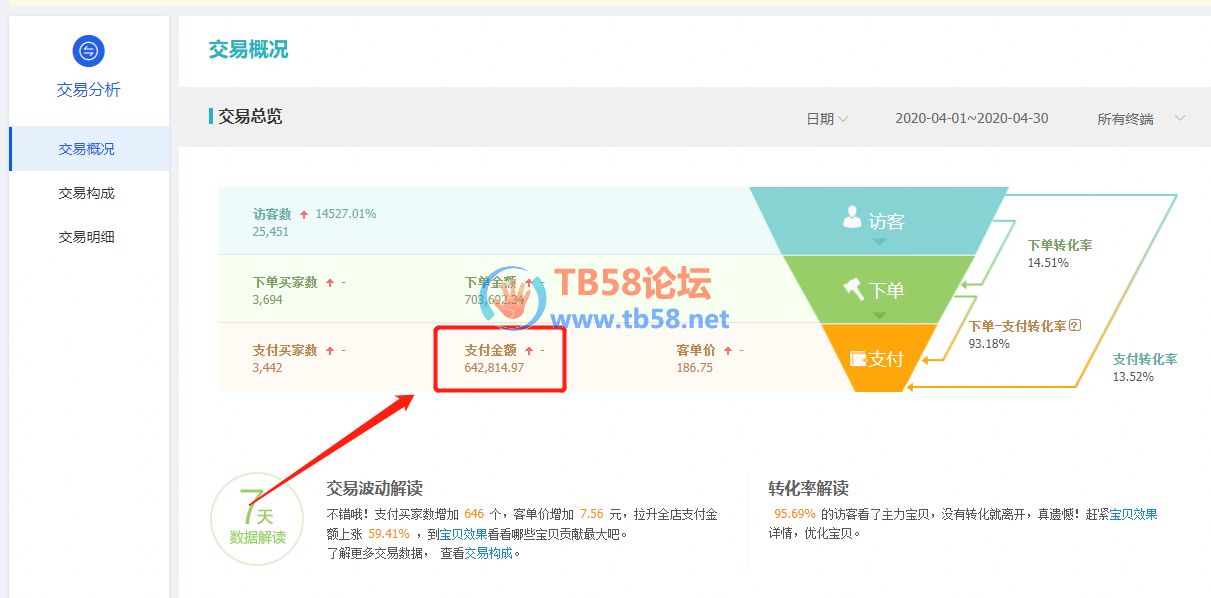Click the 交易分析 circular logo icon
Viewport: 1211px width, 598px height.
pos(88,51)
